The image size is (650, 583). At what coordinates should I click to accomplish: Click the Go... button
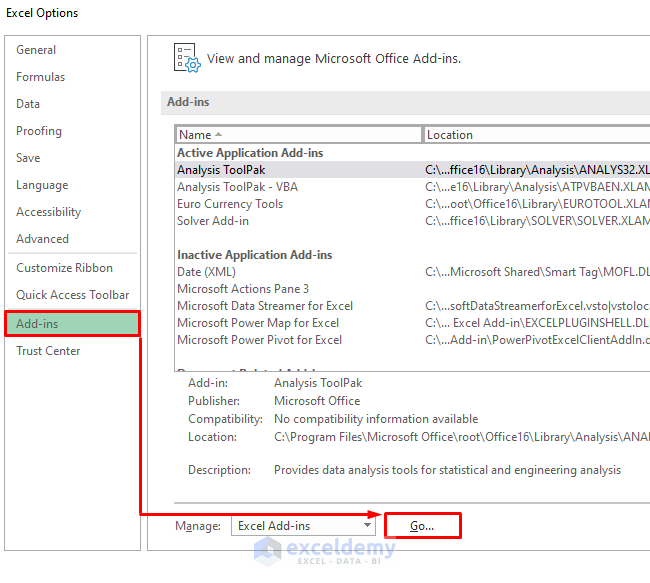(x=422, y=526)
